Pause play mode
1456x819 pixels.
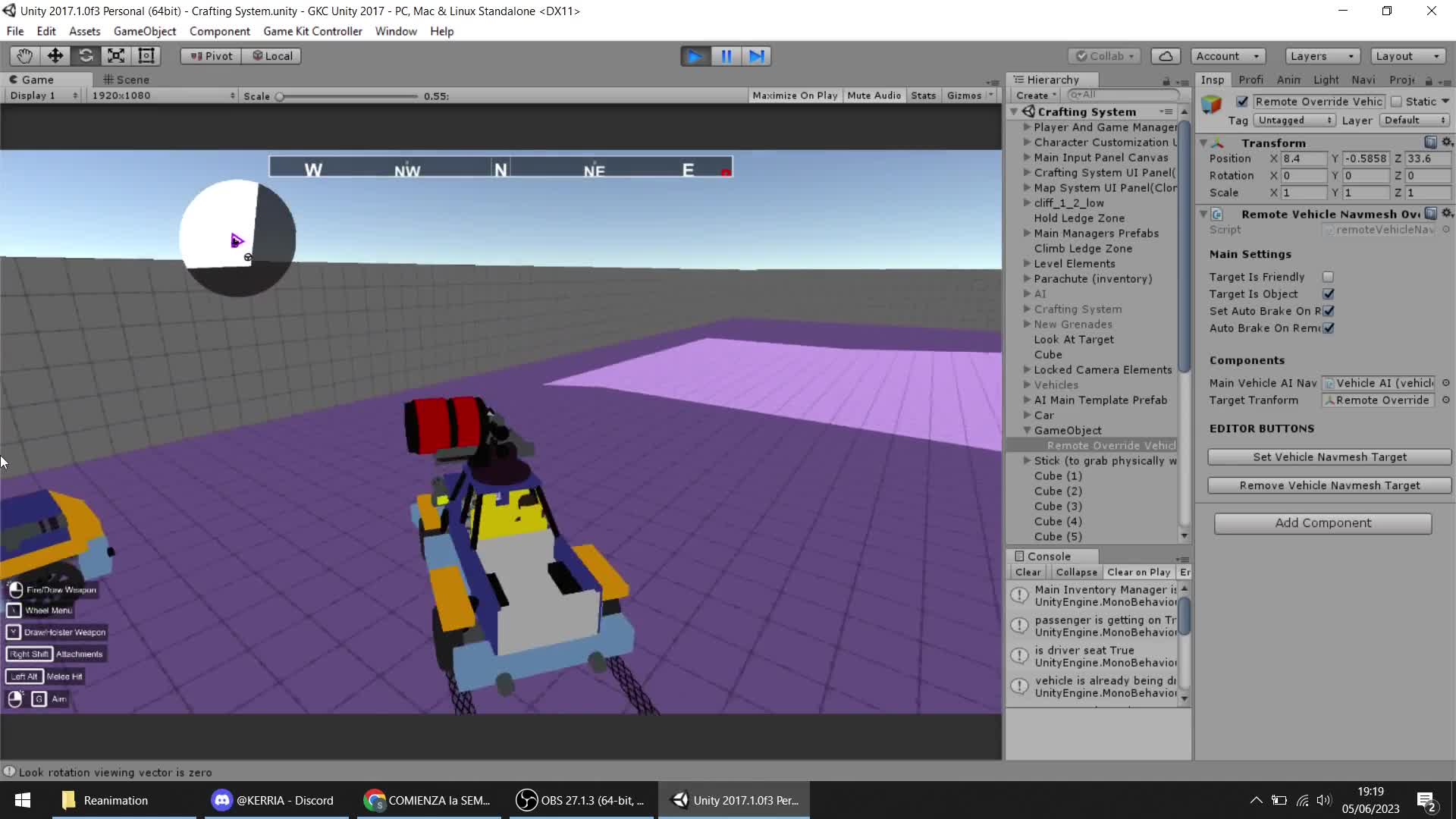click(x=726, y=56)
